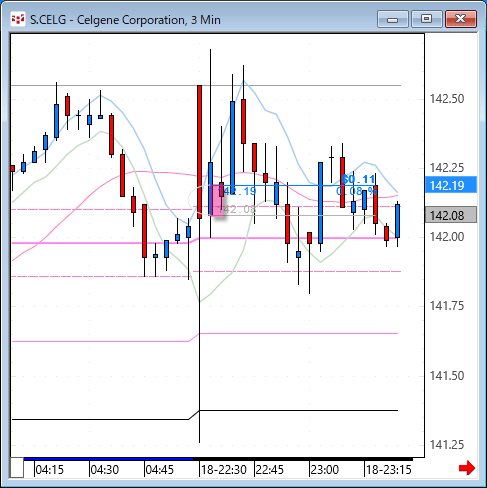
Task: Click the small white box at the bottom left
Action: click(x=17, y=468)
